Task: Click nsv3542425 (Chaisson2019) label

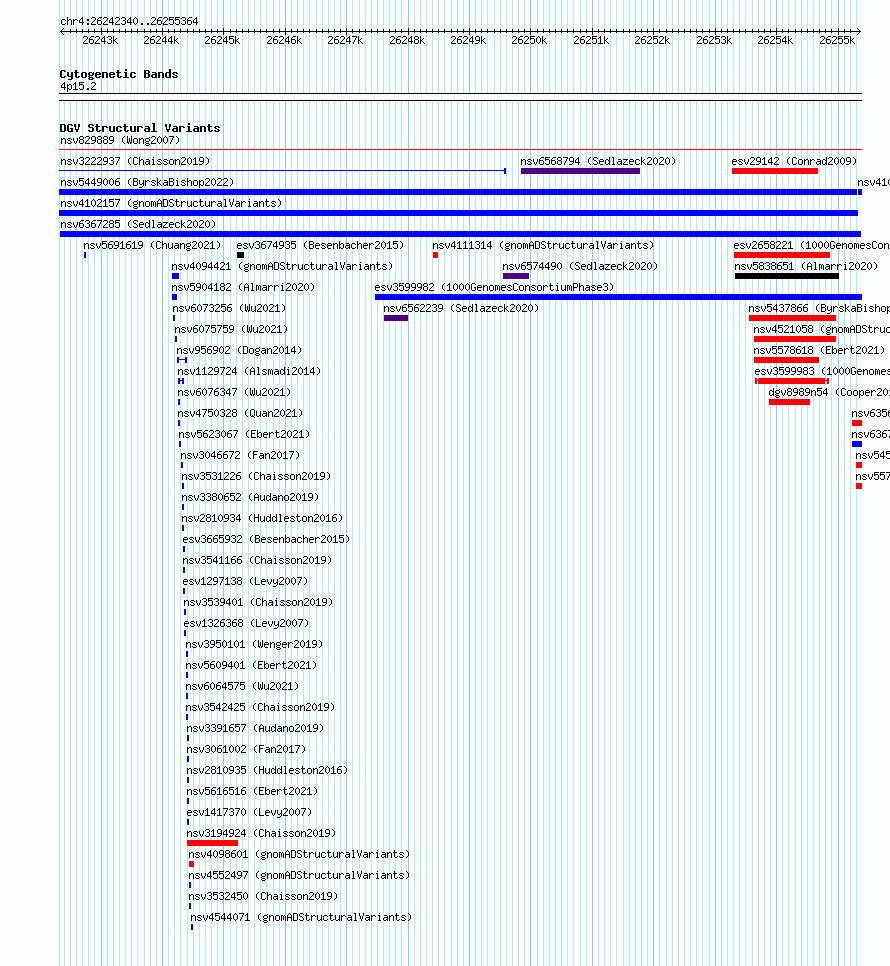Action: 261,707
